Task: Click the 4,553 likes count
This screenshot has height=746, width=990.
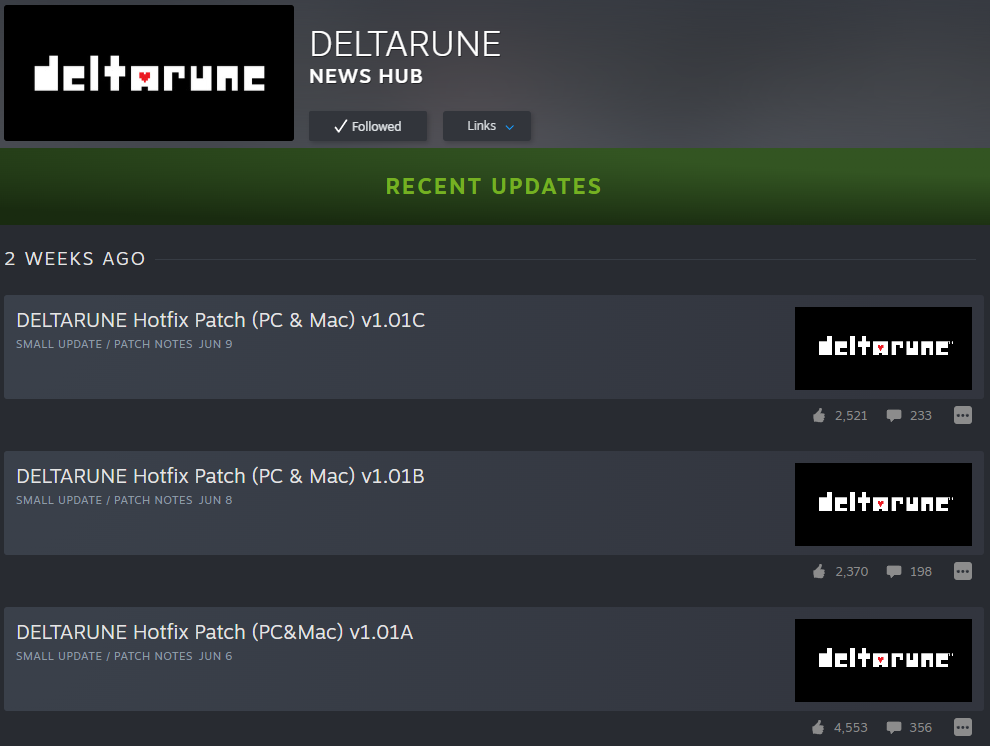Action: pyautogui.click(x=850, y=727)
